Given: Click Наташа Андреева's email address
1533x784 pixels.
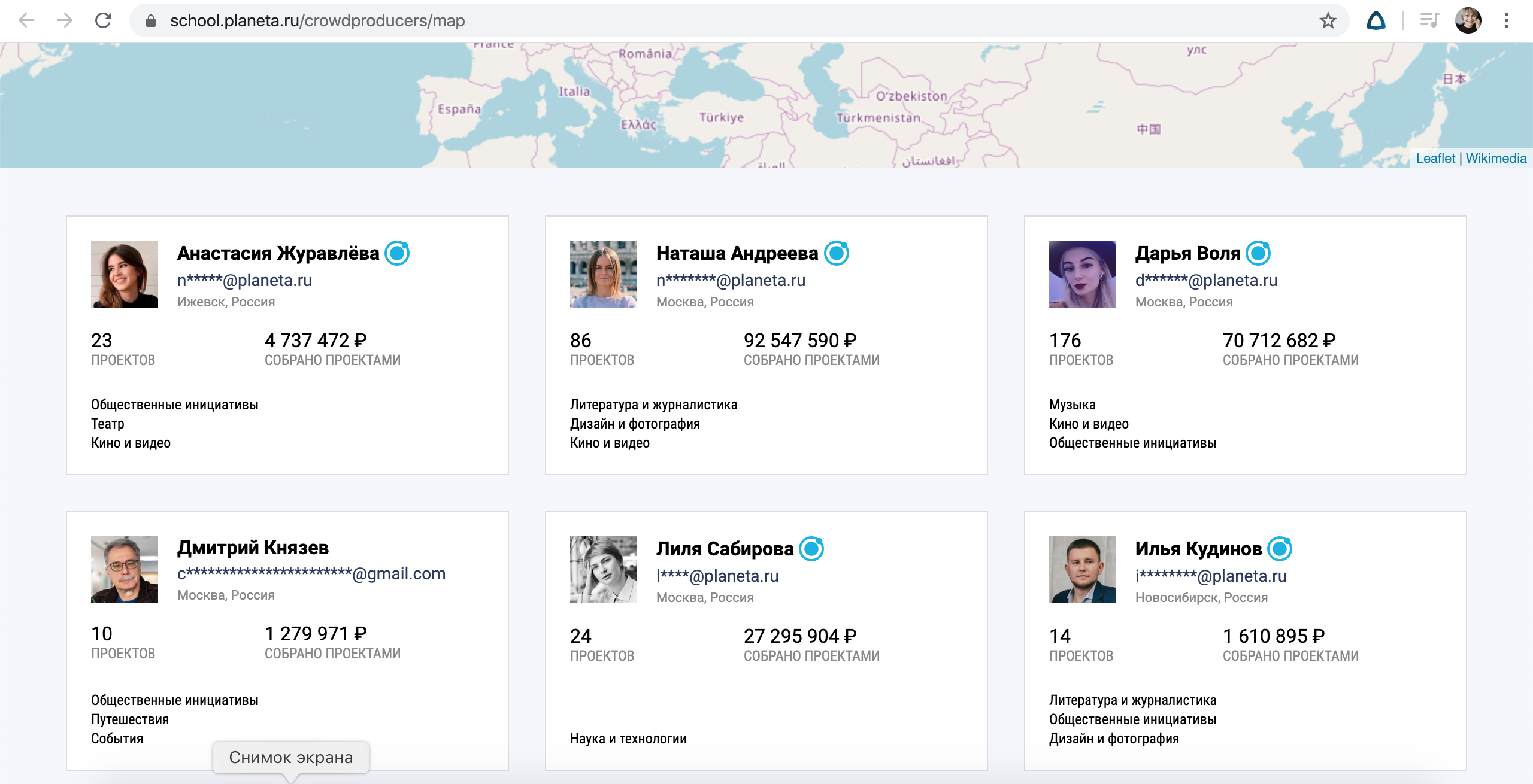Looking at the screenshot, I should pos(731,280).
